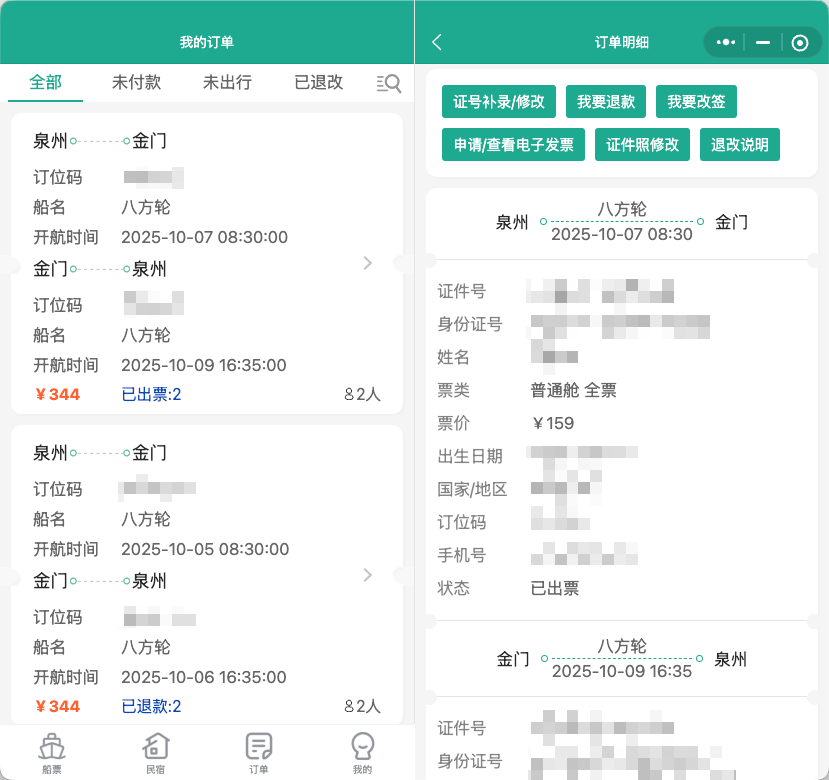Click the 我要退款 refund button
The width and height of the screenshot is (829, 780).
click(606, 102)
